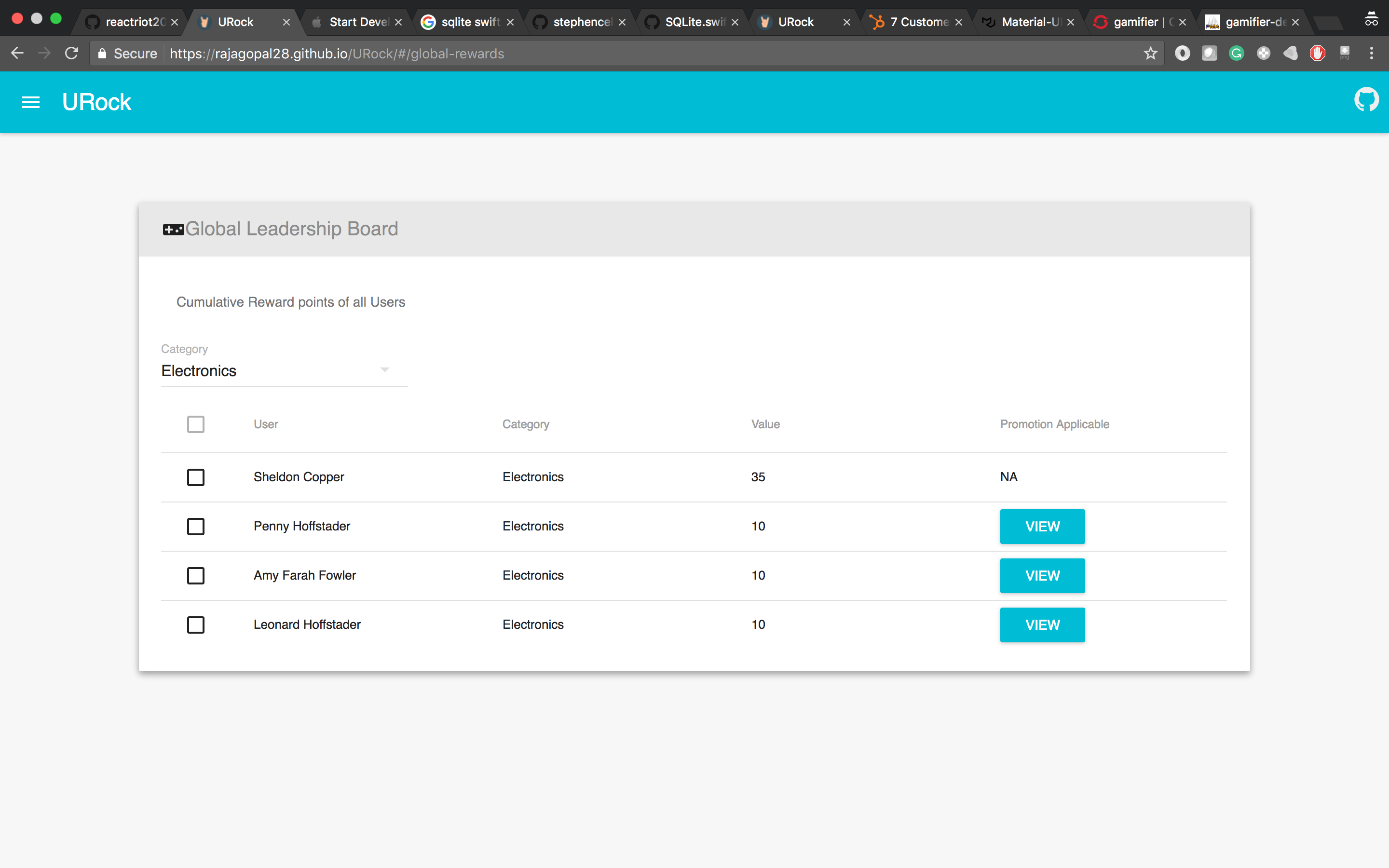Check the Sheldon Copper row checkbox
Screen dimensions: 1389x868
click(x=196, y=477)
